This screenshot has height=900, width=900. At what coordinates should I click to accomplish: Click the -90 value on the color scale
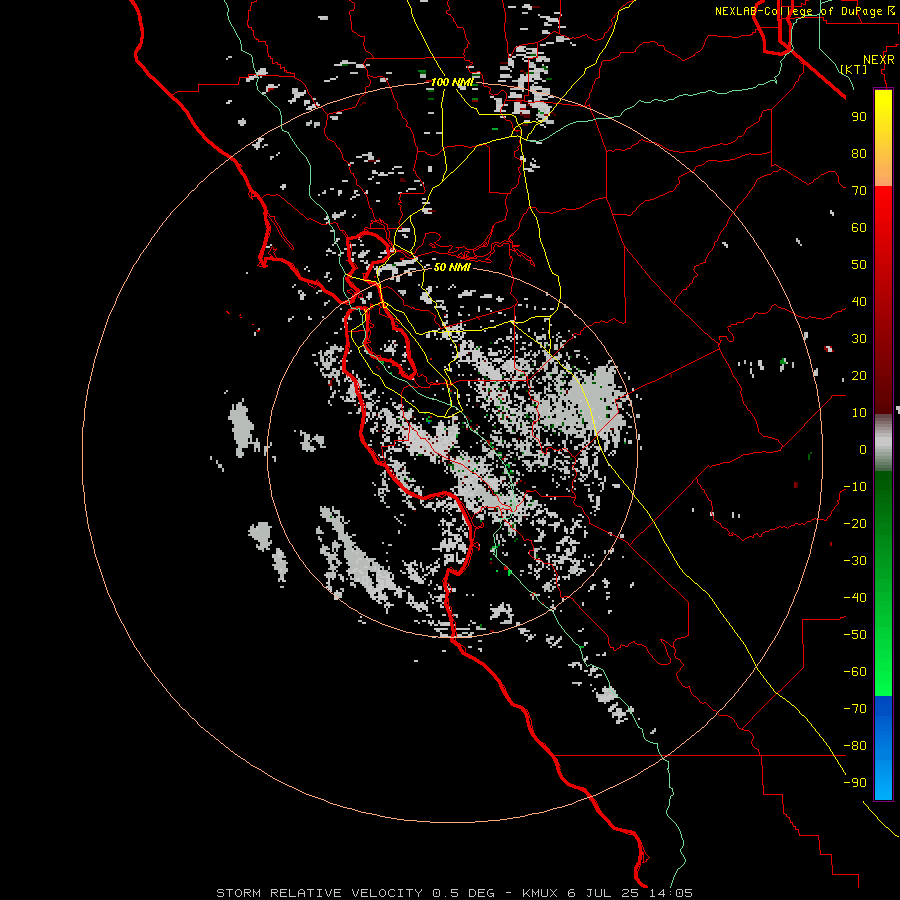pyautogui.click(x=855, y=783)
